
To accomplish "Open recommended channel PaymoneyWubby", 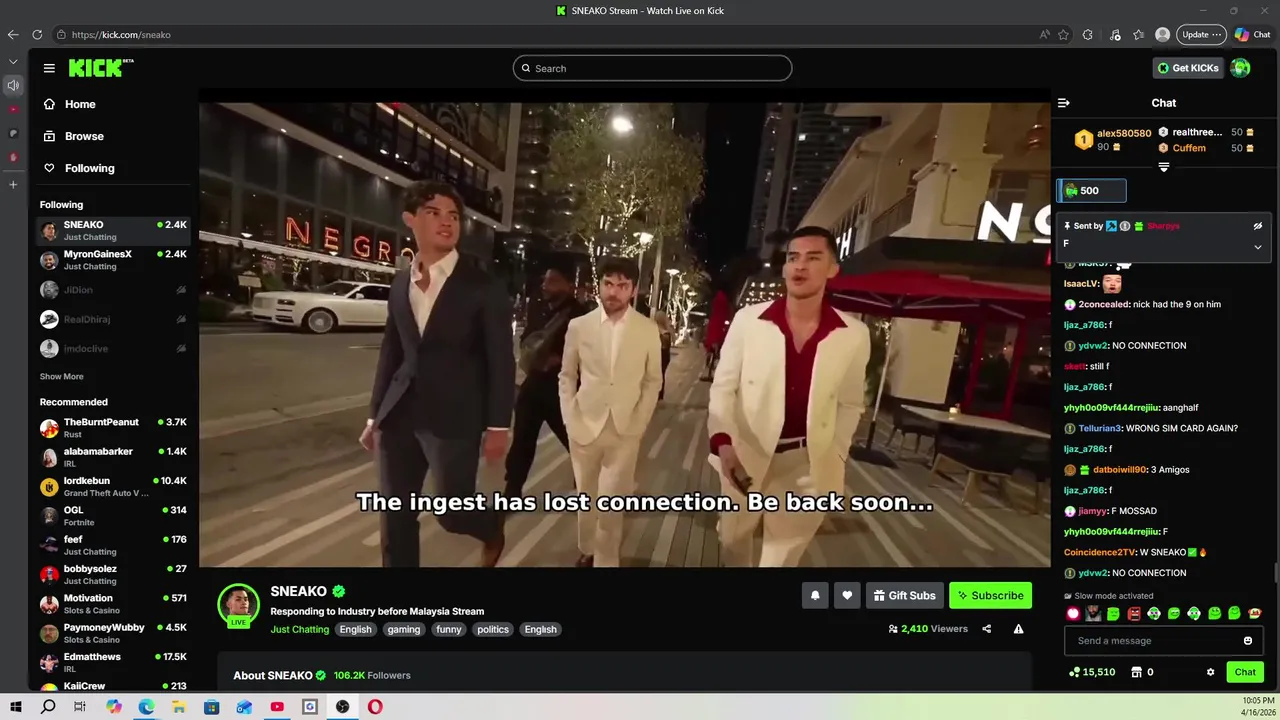I will click(112, 633).
